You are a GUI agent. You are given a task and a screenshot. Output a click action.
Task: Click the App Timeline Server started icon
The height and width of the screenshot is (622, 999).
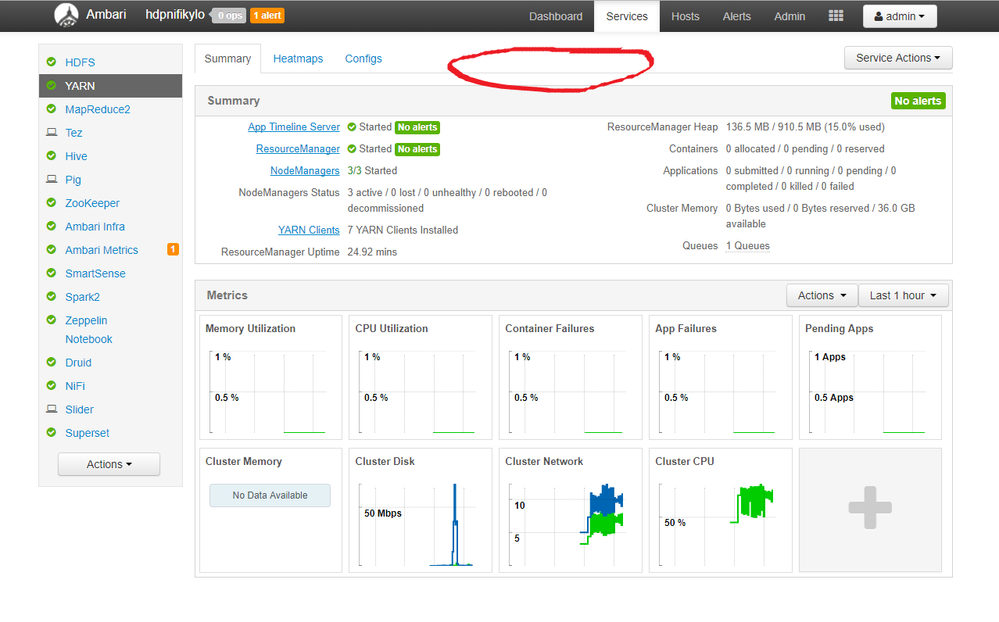[x=352, y=127]
